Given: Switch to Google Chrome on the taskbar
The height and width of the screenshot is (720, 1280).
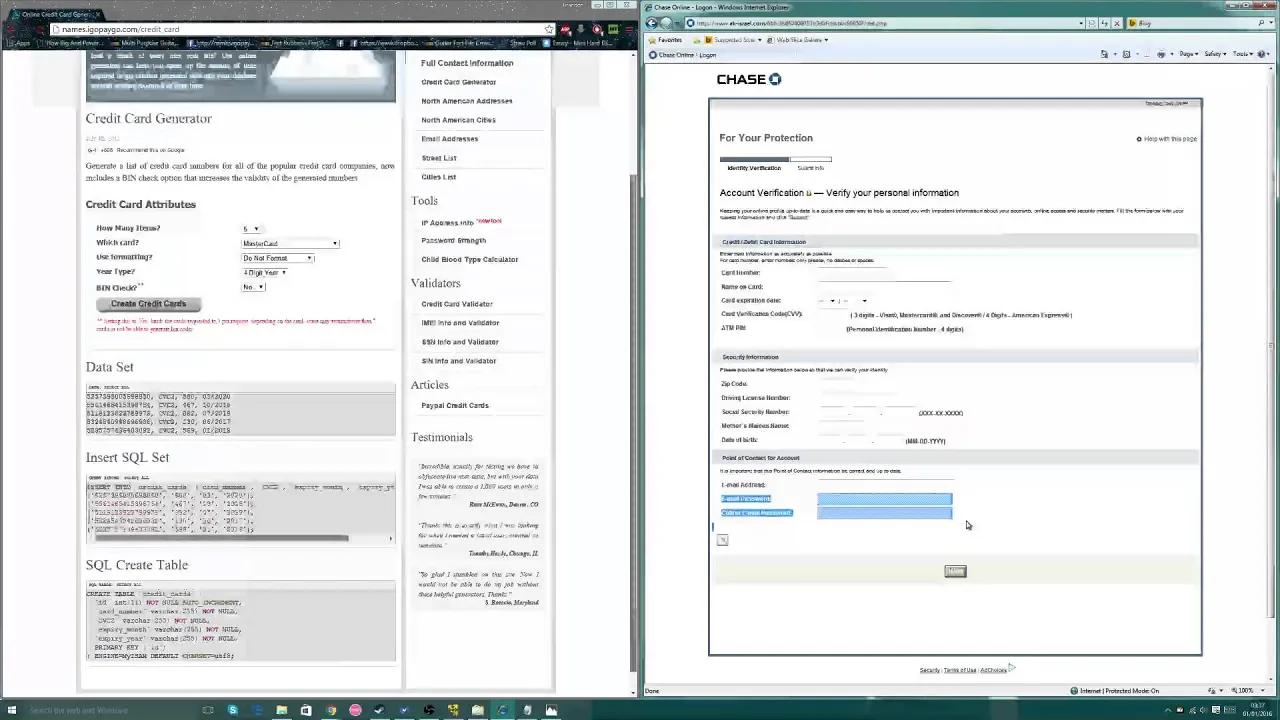Looking at the screenshot, I should [331, 710].
